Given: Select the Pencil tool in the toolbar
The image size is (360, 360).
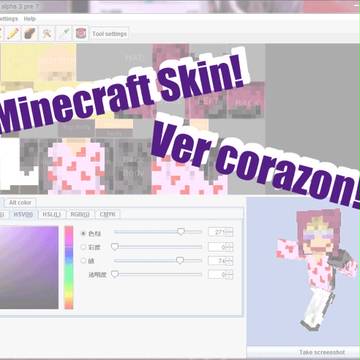Looking at the screenshot, I should (13, 34).
